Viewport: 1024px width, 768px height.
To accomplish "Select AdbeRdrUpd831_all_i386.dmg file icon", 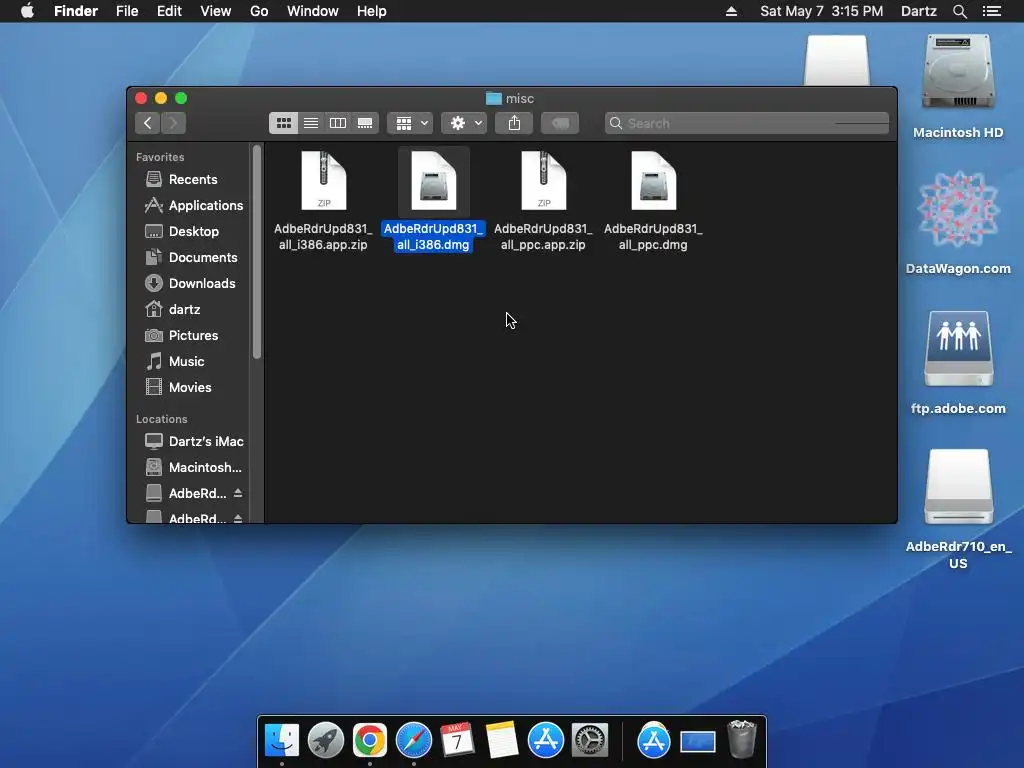I will (x=434, y=181).
